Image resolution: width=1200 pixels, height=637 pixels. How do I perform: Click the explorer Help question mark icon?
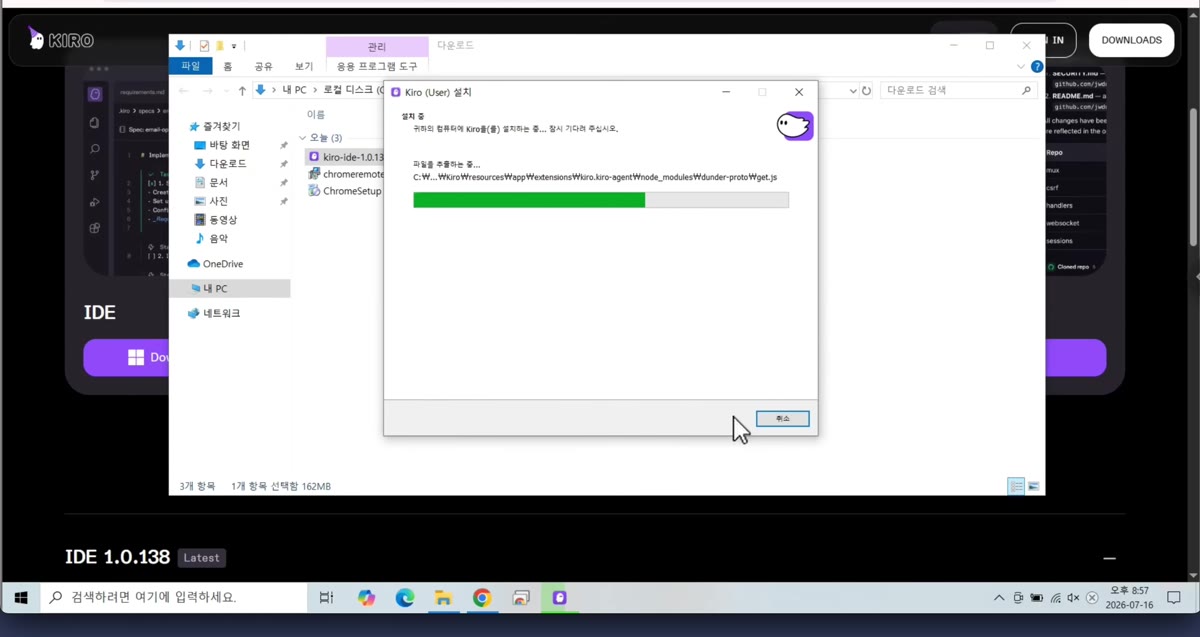point(1037,67)
